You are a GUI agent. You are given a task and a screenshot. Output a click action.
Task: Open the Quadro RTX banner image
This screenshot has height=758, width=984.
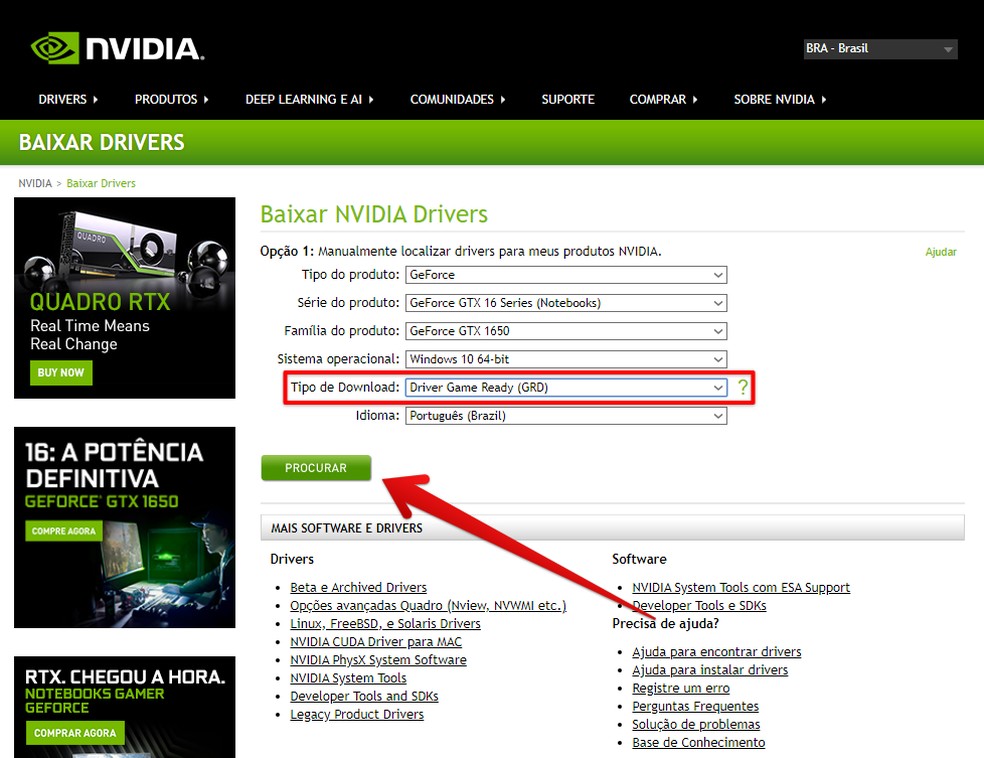(124, 298)
